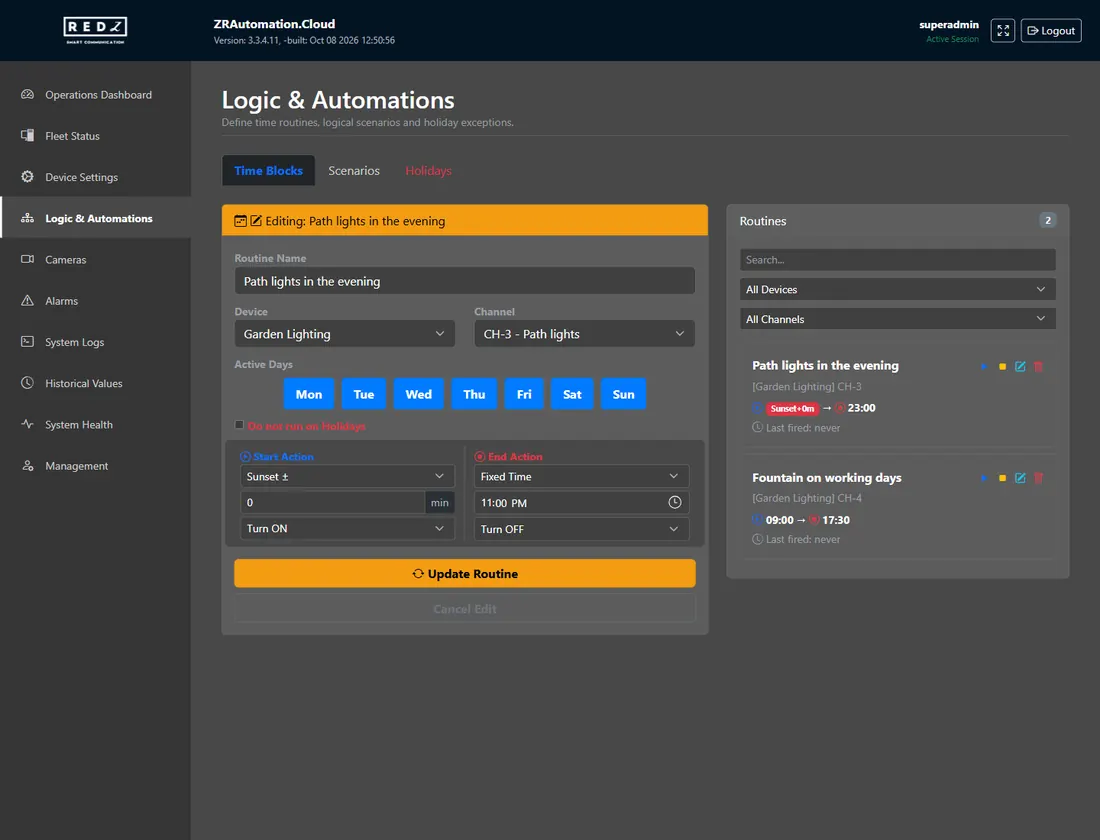Run the Path lights in the evening routine
This screenshot has height=840, width=1100.
click(x=984, y=366)
